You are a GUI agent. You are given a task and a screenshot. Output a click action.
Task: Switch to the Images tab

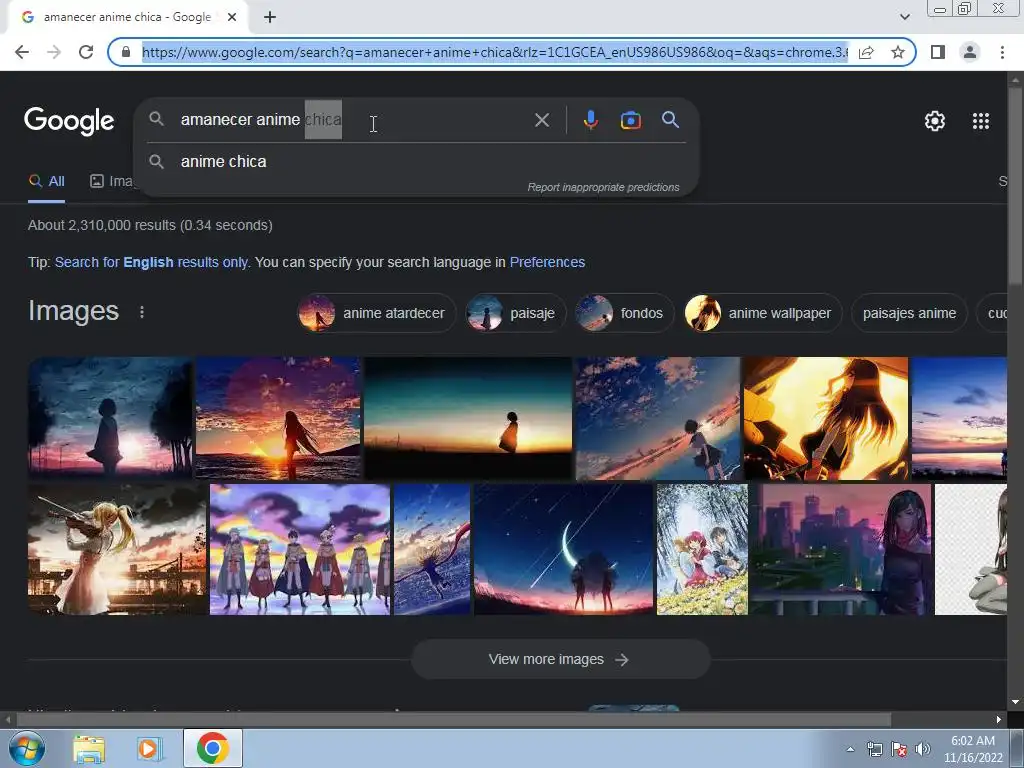pyautogui.click(x=112, y=182)
